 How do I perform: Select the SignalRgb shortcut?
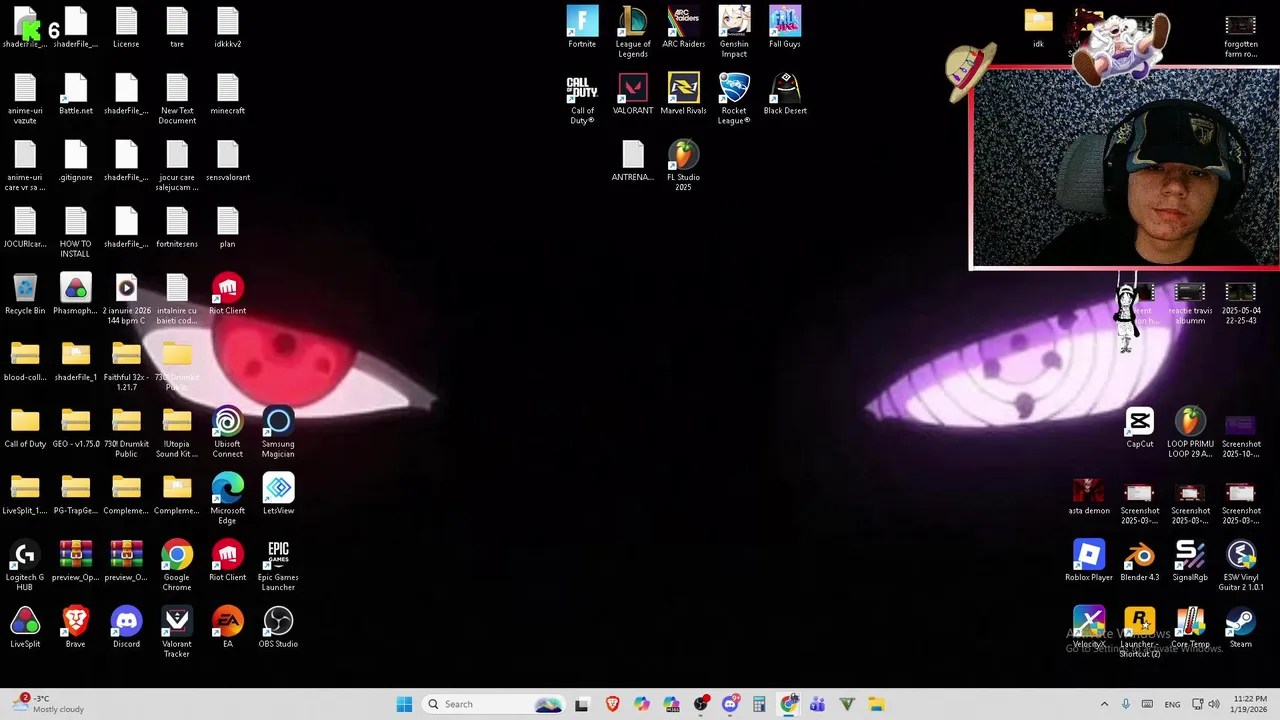click(1190, 560)
